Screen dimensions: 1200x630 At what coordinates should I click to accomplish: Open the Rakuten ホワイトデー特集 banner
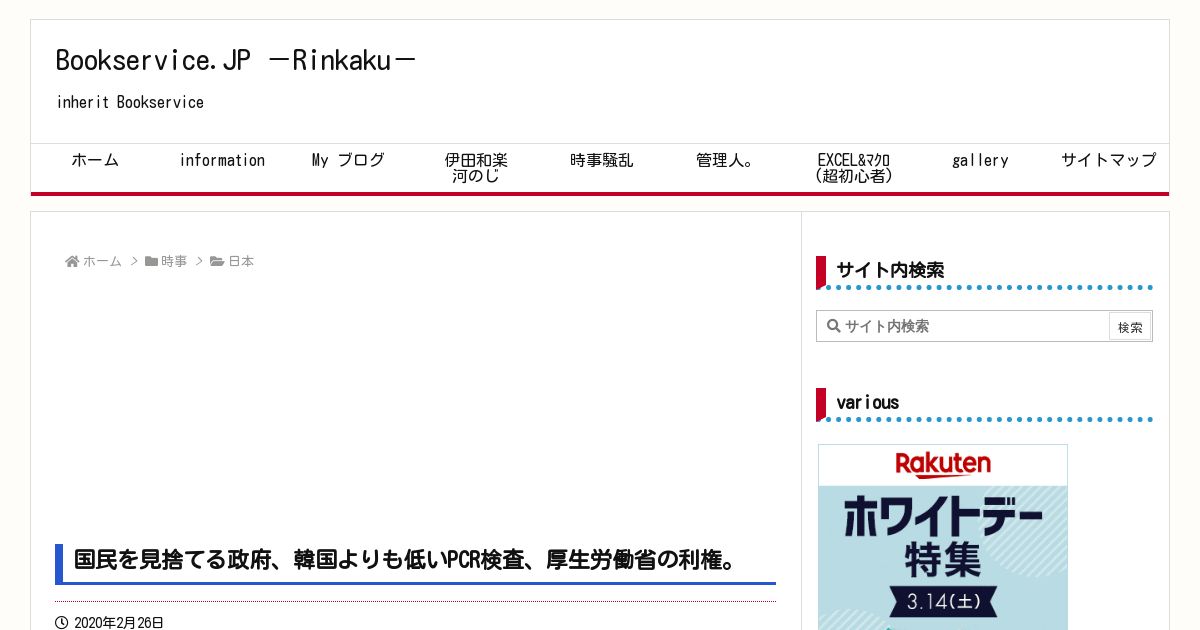[x=943, y=537]
